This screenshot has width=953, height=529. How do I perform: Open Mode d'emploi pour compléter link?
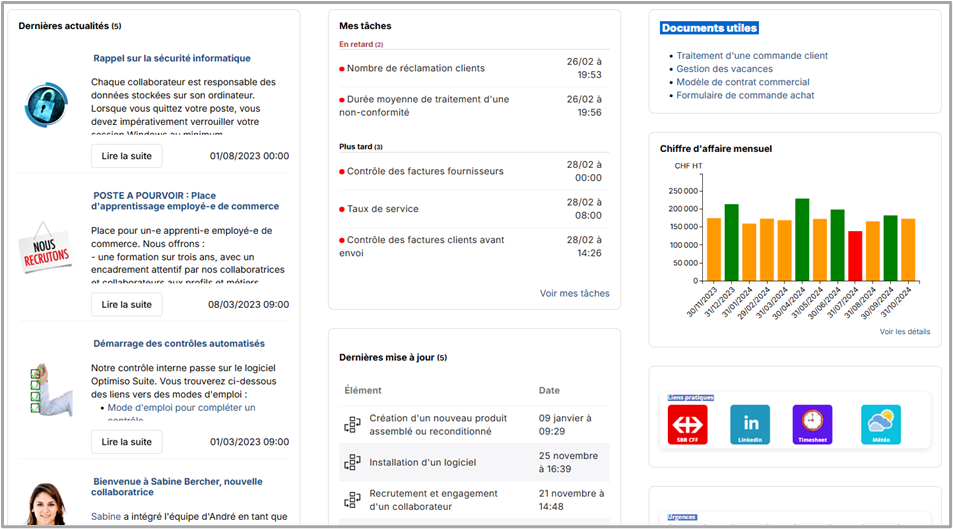click(x=181, y=407)
